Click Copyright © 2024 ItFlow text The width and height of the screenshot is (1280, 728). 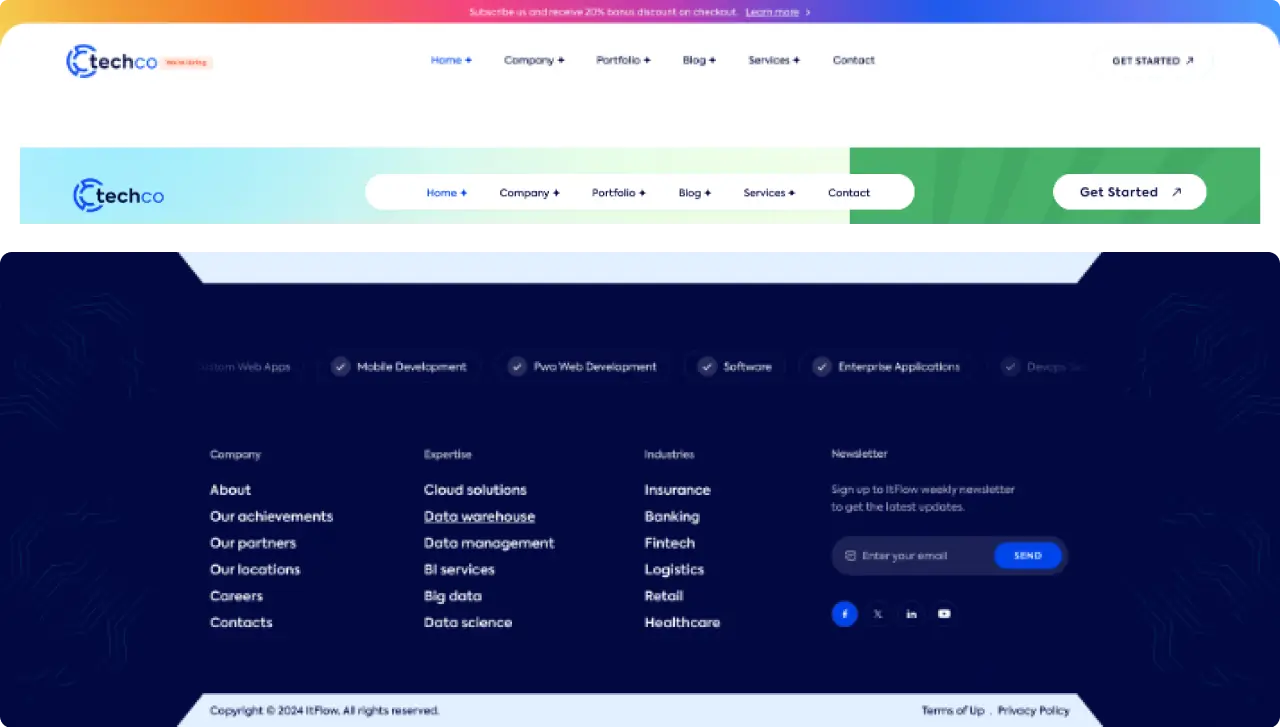click(324, 711)
